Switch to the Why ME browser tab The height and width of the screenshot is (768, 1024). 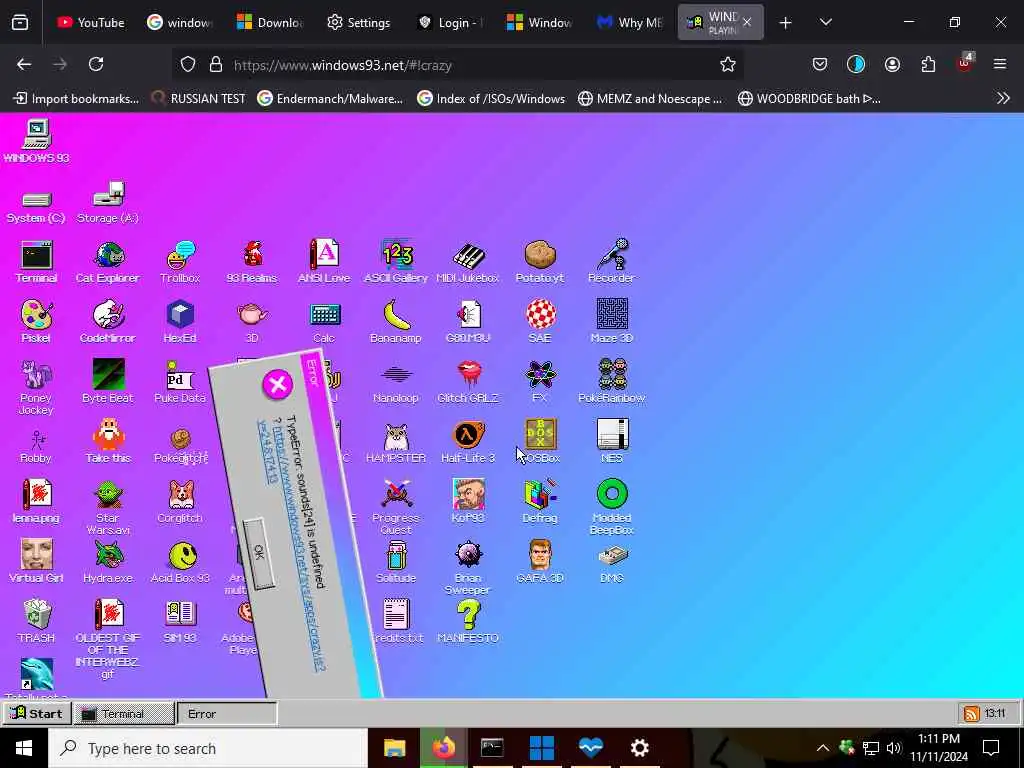(x=630, y=23)
